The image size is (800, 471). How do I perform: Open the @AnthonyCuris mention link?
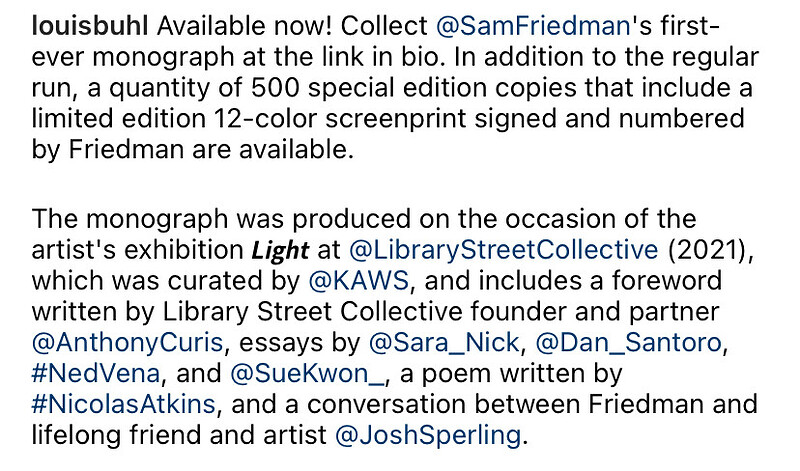coord(128,342)
